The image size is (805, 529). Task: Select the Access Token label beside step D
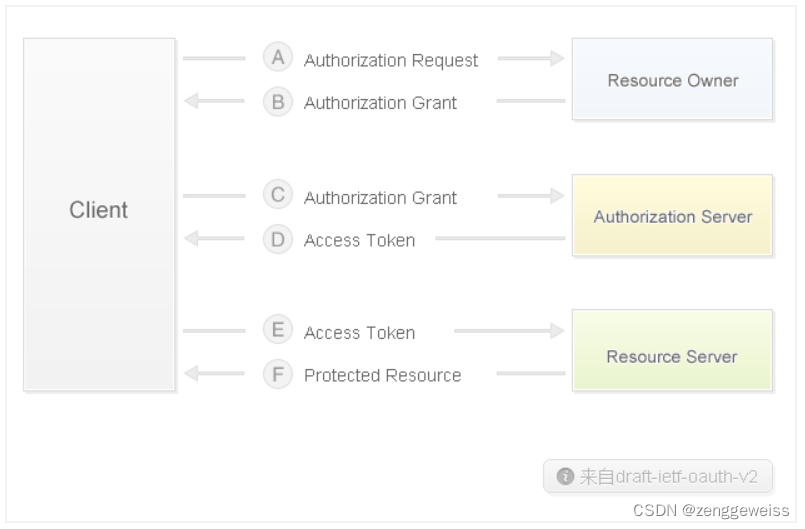pos(359,240)
